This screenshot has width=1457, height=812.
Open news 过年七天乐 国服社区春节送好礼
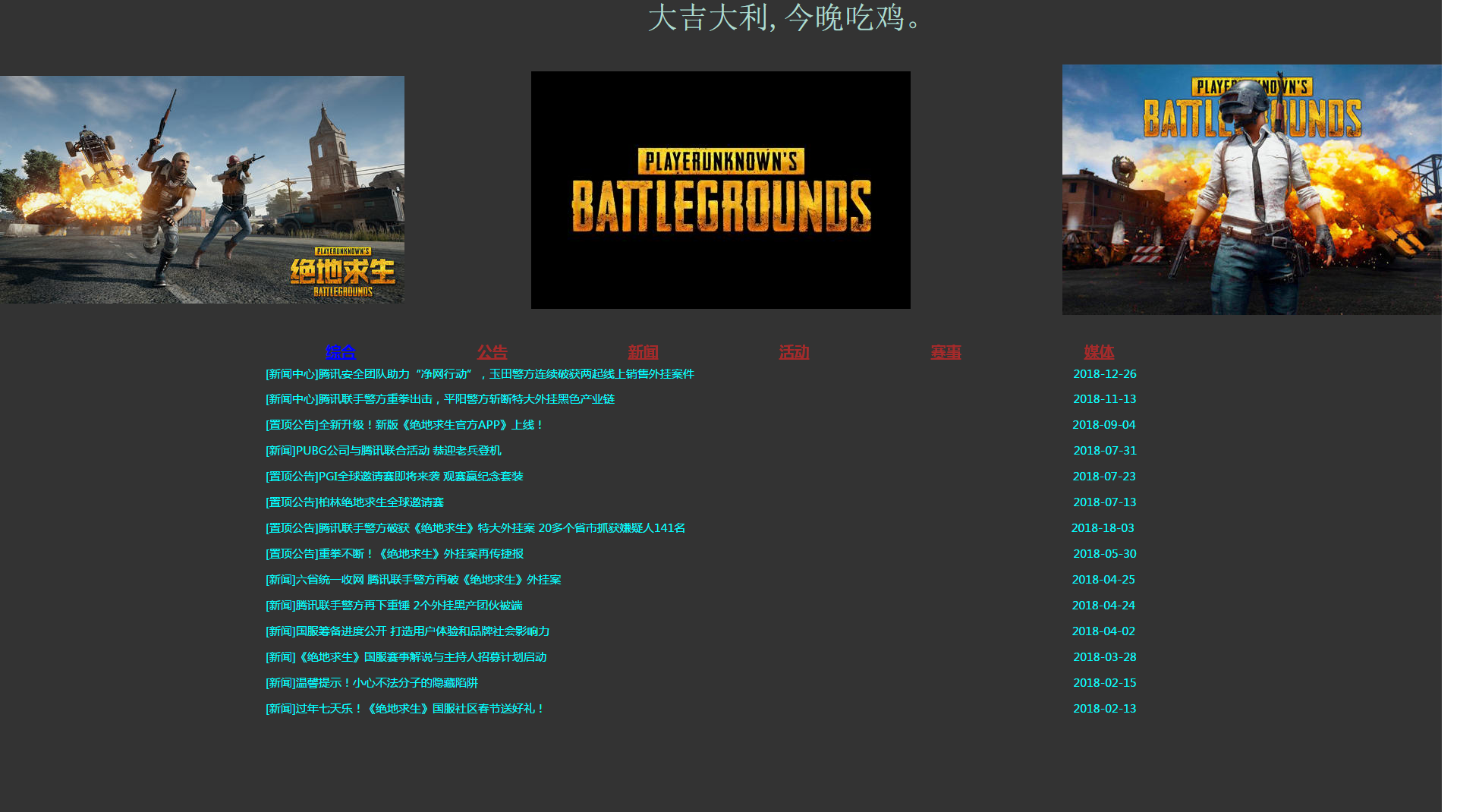click(x=405, y=709)
